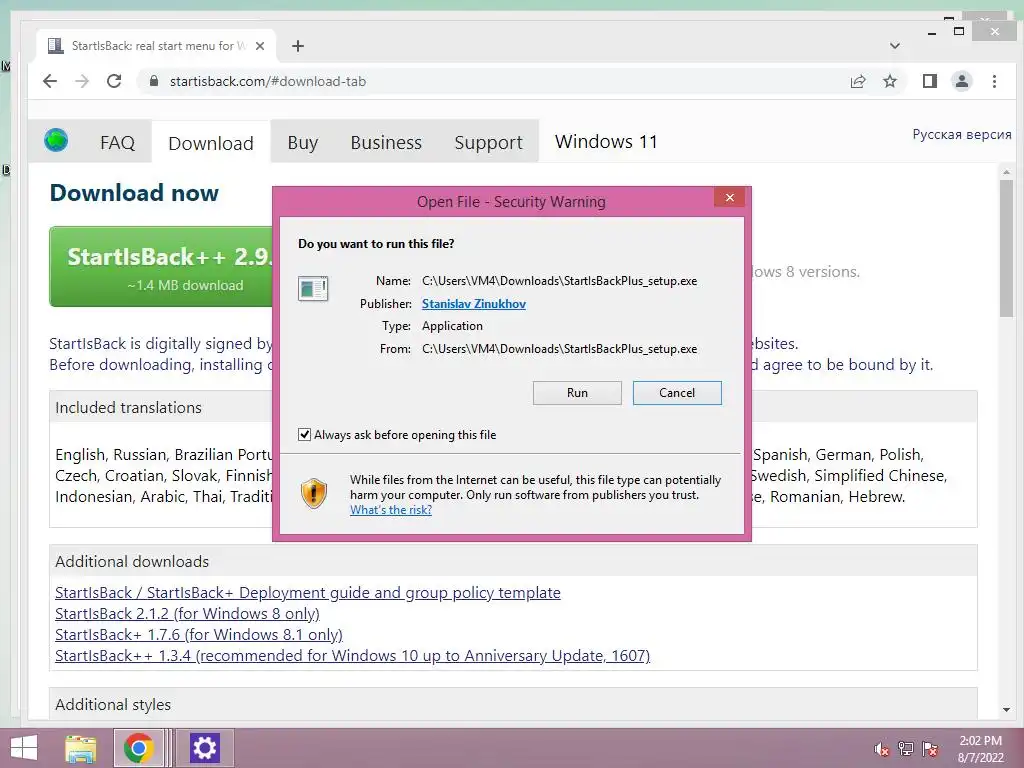This screenshot has width=1024, height=768.
Task: Open the tab search chevron
Action: tap(895, 46)
